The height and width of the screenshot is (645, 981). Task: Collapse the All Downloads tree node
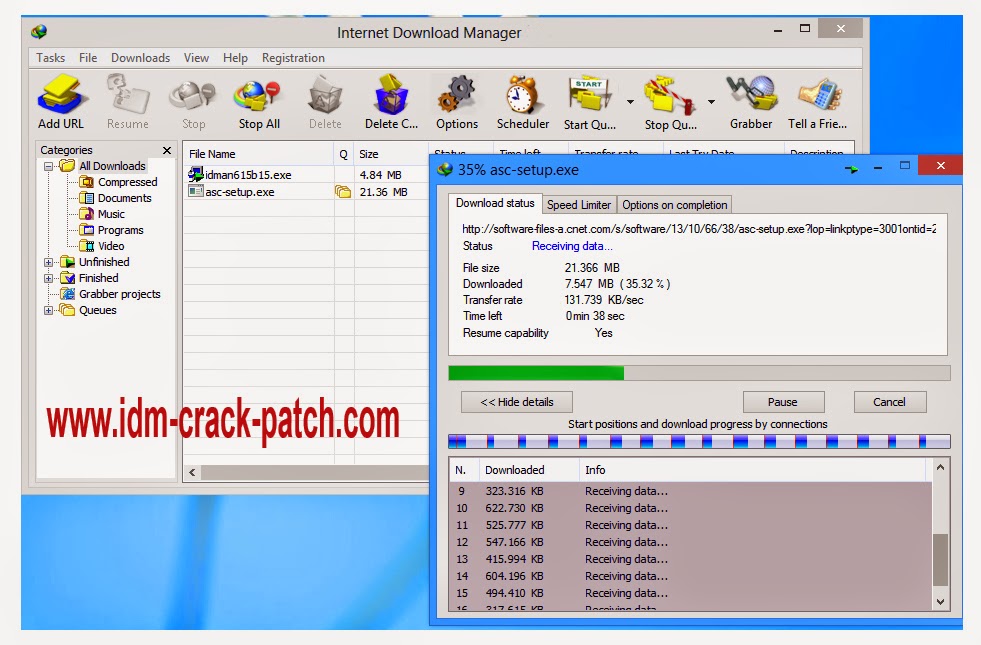(x=48, y=166)
